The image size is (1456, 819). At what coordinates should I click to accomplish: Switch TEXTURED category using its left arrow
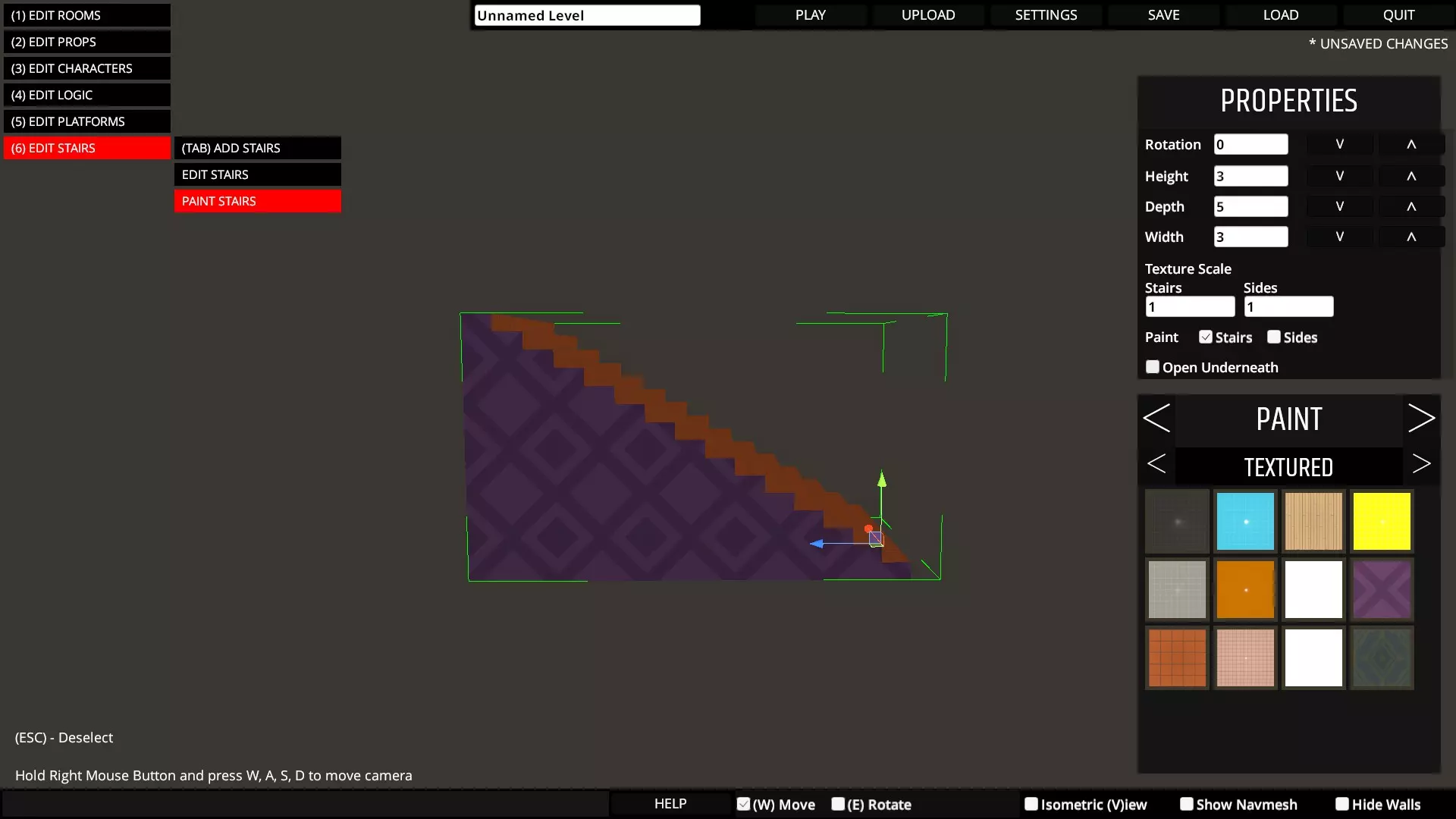[x=1156, y=464]
